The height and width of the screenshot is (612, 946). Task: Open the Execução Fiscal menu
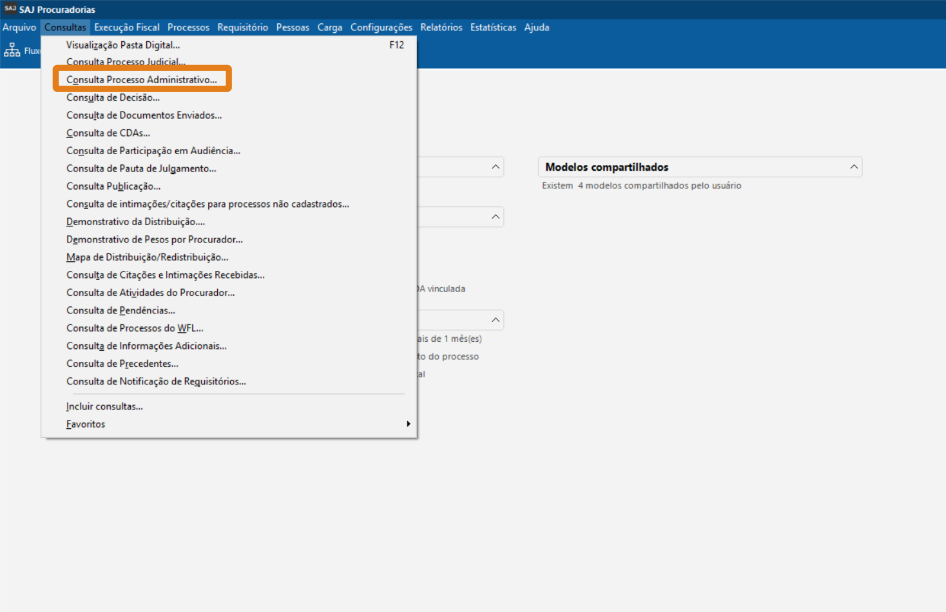pos(127,27)
